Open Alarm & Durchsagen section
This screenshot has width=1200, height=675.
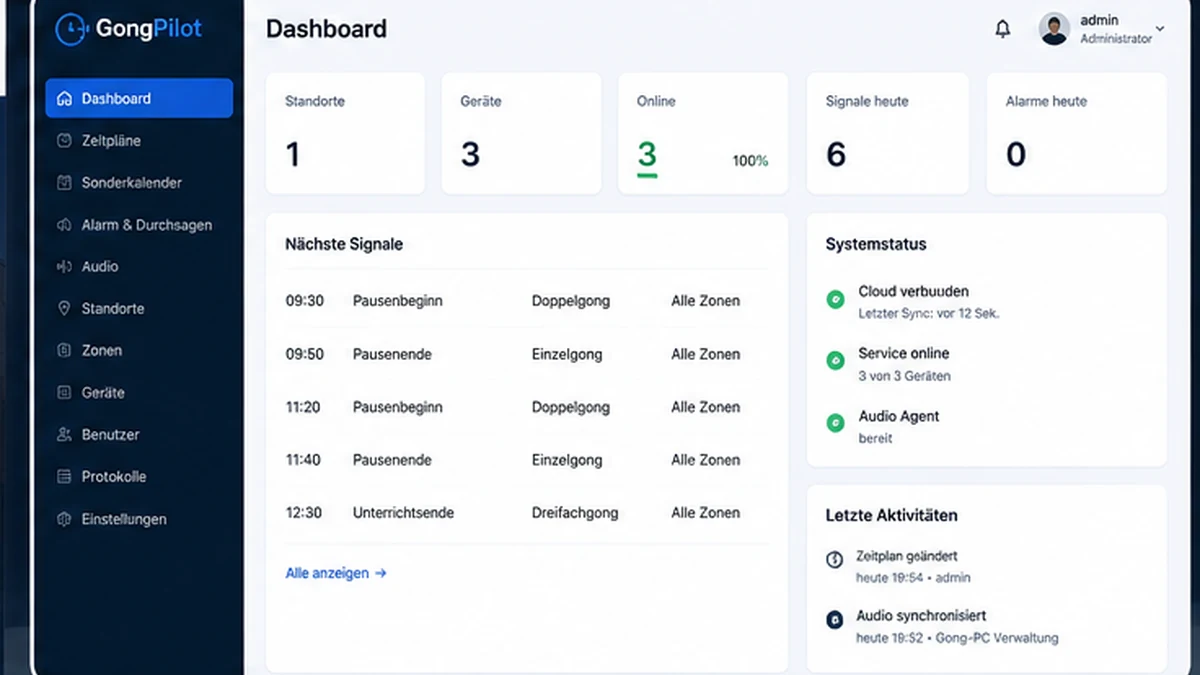[139, 225]
